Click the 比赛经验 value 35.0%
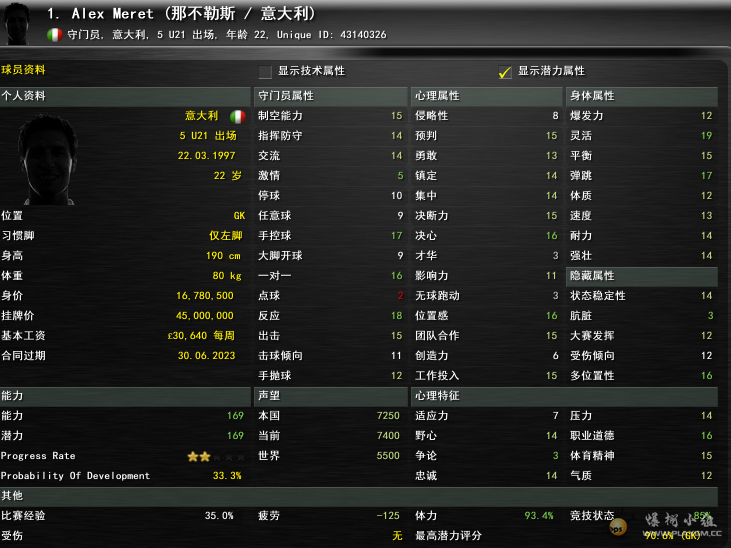The image size is (731, 548). 219,516
